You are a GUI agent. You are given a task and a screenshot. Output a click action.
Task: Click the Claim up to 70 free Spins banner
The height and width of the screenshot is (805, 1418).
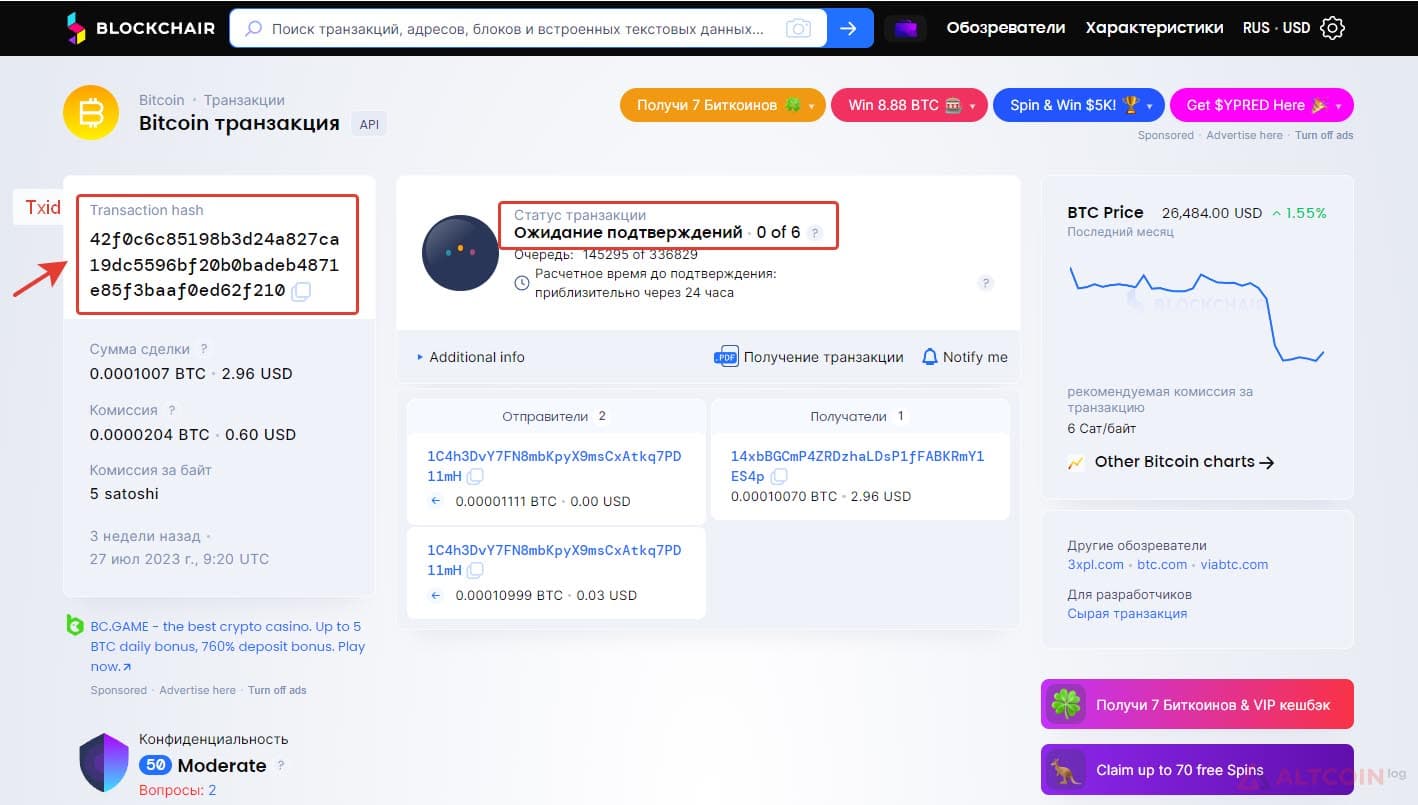pyautogui.click(x=1197, y=770)
